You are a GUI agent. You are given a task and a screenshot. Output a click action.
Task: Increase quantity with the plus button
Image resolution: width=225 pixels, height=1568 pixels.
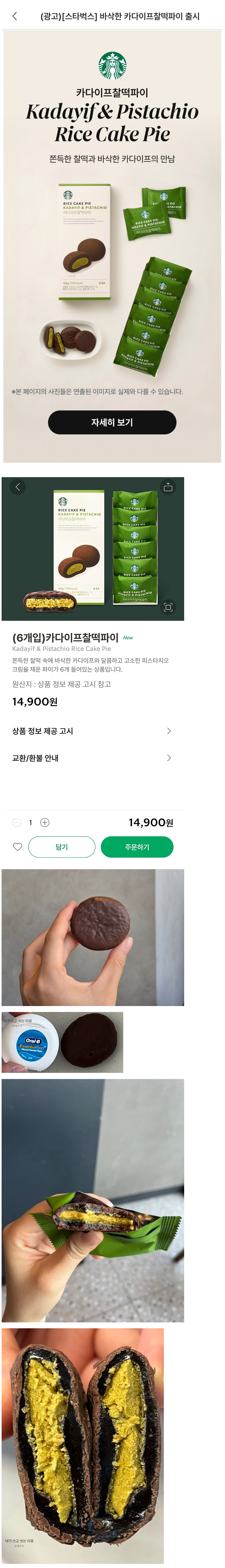(x=44, y=822)
